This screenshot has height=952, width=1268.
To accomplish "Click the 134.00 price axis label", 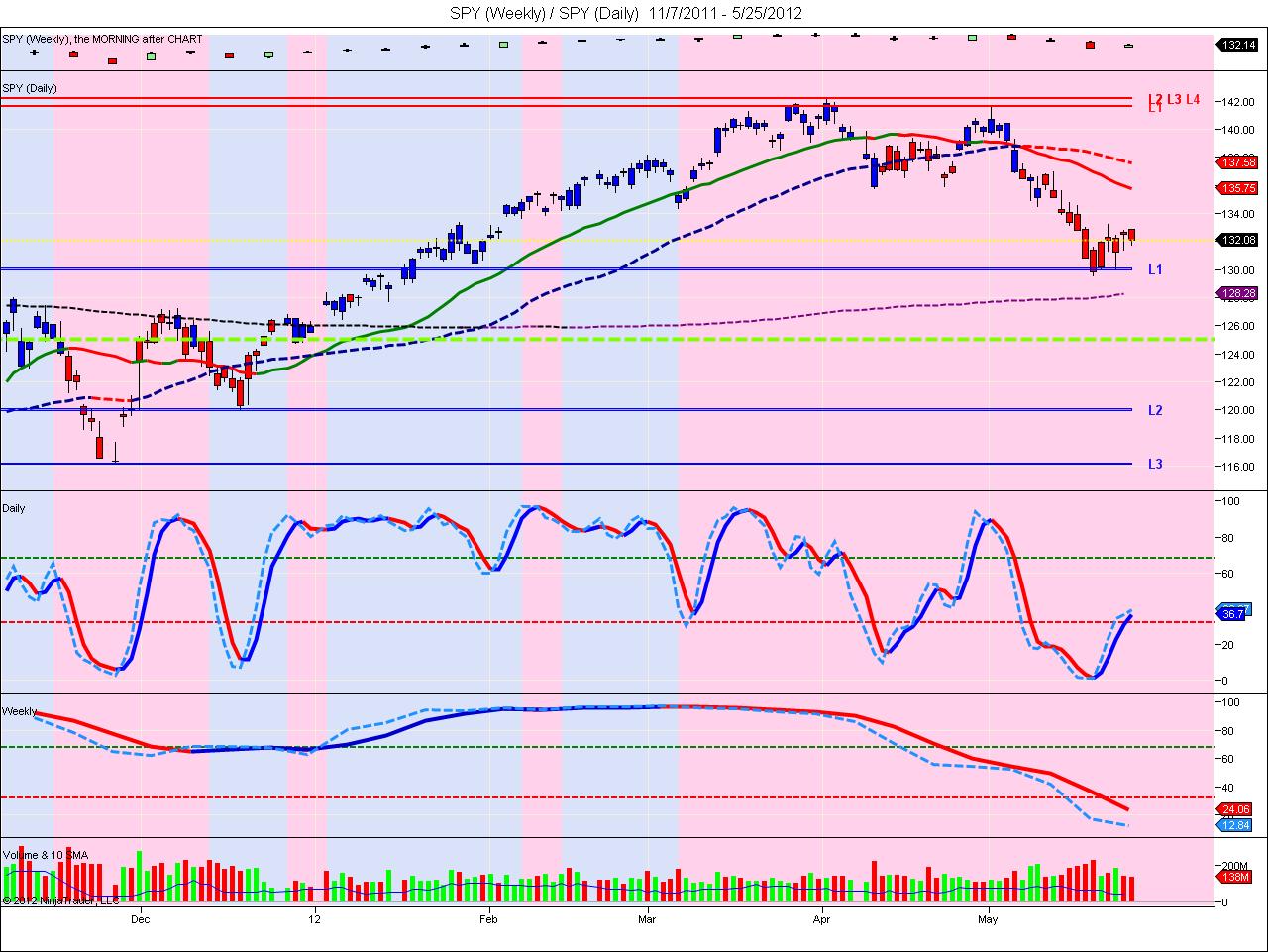I will [x=1238, y=214].
